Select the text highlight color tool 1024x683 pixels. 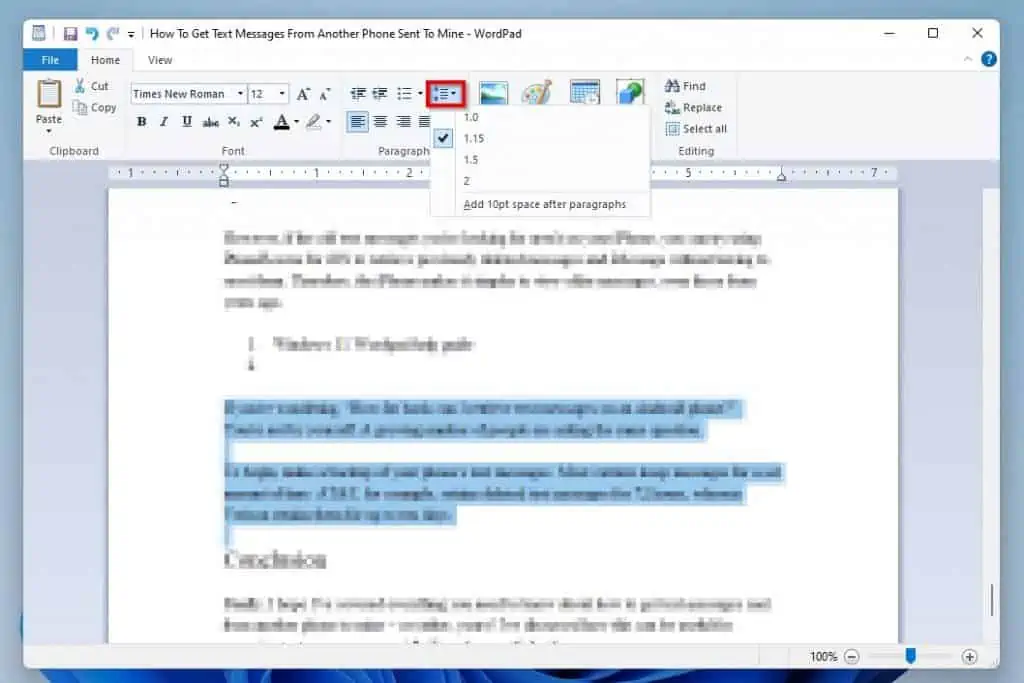click(x=313, y=121)
